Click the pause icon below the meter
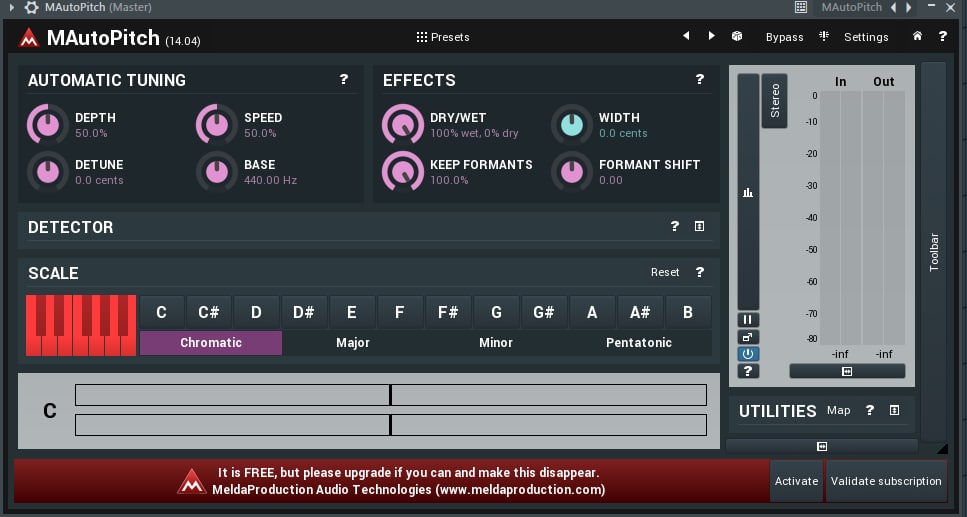Viewport: 967px width, 517px height. point(747,320)
